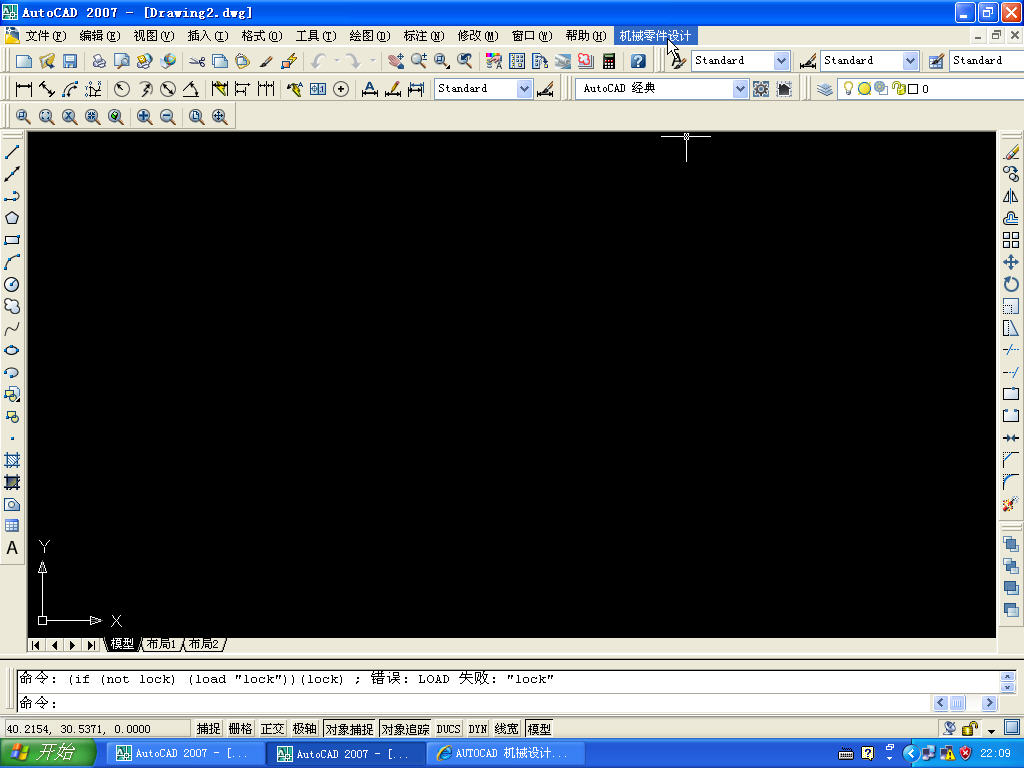
Task: Open the 文件(F) menu
Action: 46,36
